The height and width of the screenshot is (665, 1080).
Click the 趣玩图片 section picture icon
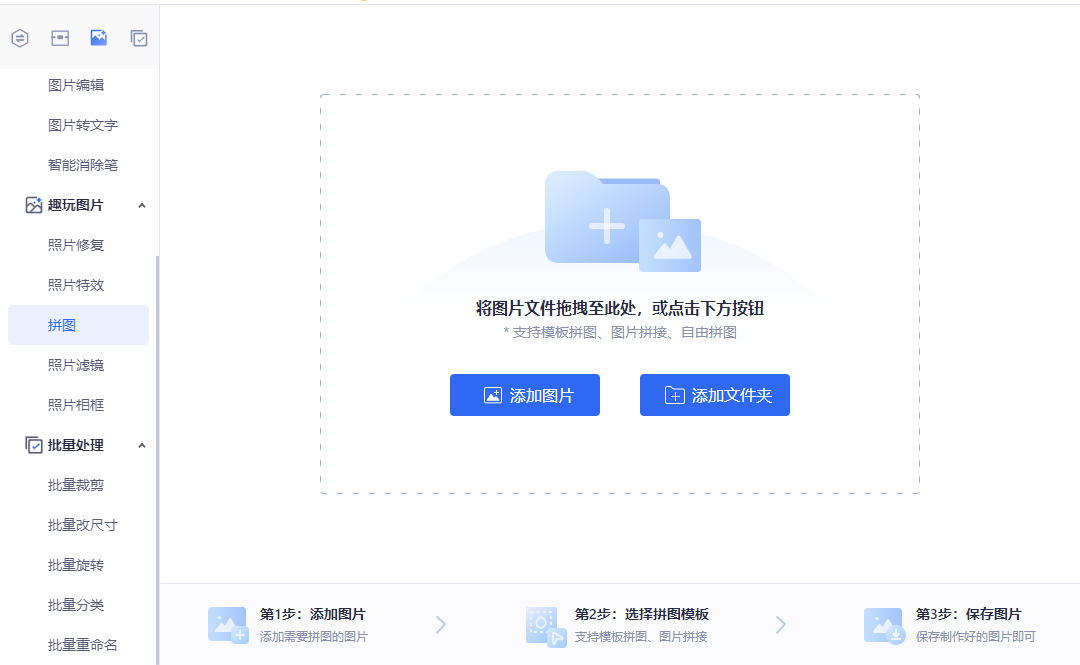(34, 205)
